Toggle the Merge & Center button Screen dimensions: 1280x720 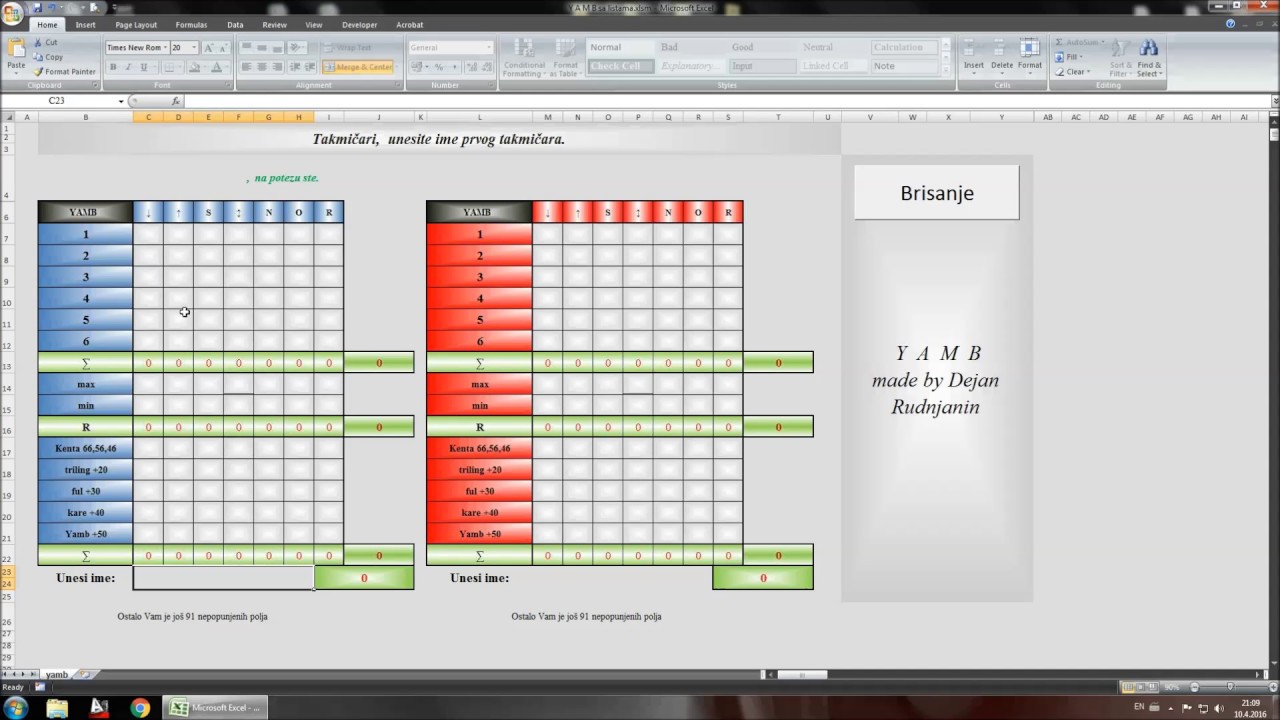point(358,67)
